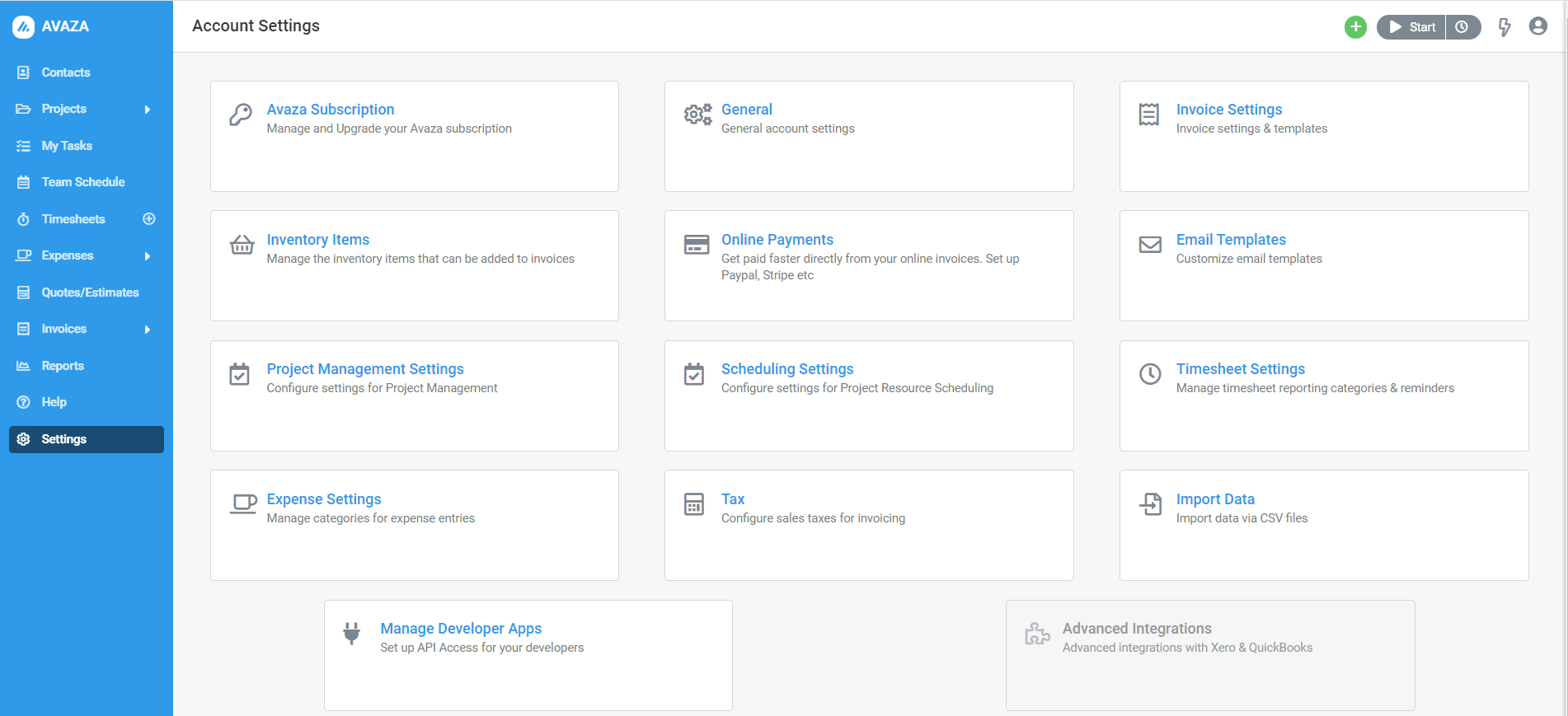
Task: Click the lightning bolt notifications icon
Action: coord(1505,27)
